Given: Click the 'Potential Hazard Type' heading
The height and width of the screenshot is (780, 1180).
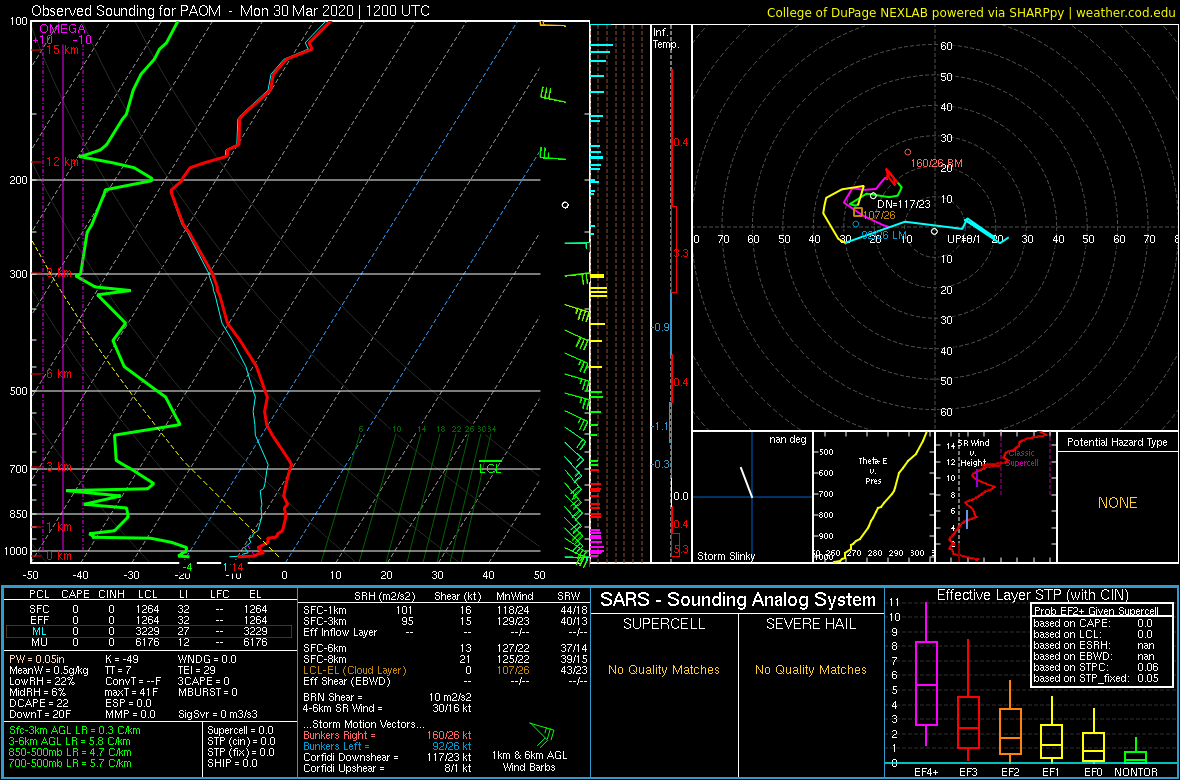Looking at the screenshot, I should (x=1116, y=443).
